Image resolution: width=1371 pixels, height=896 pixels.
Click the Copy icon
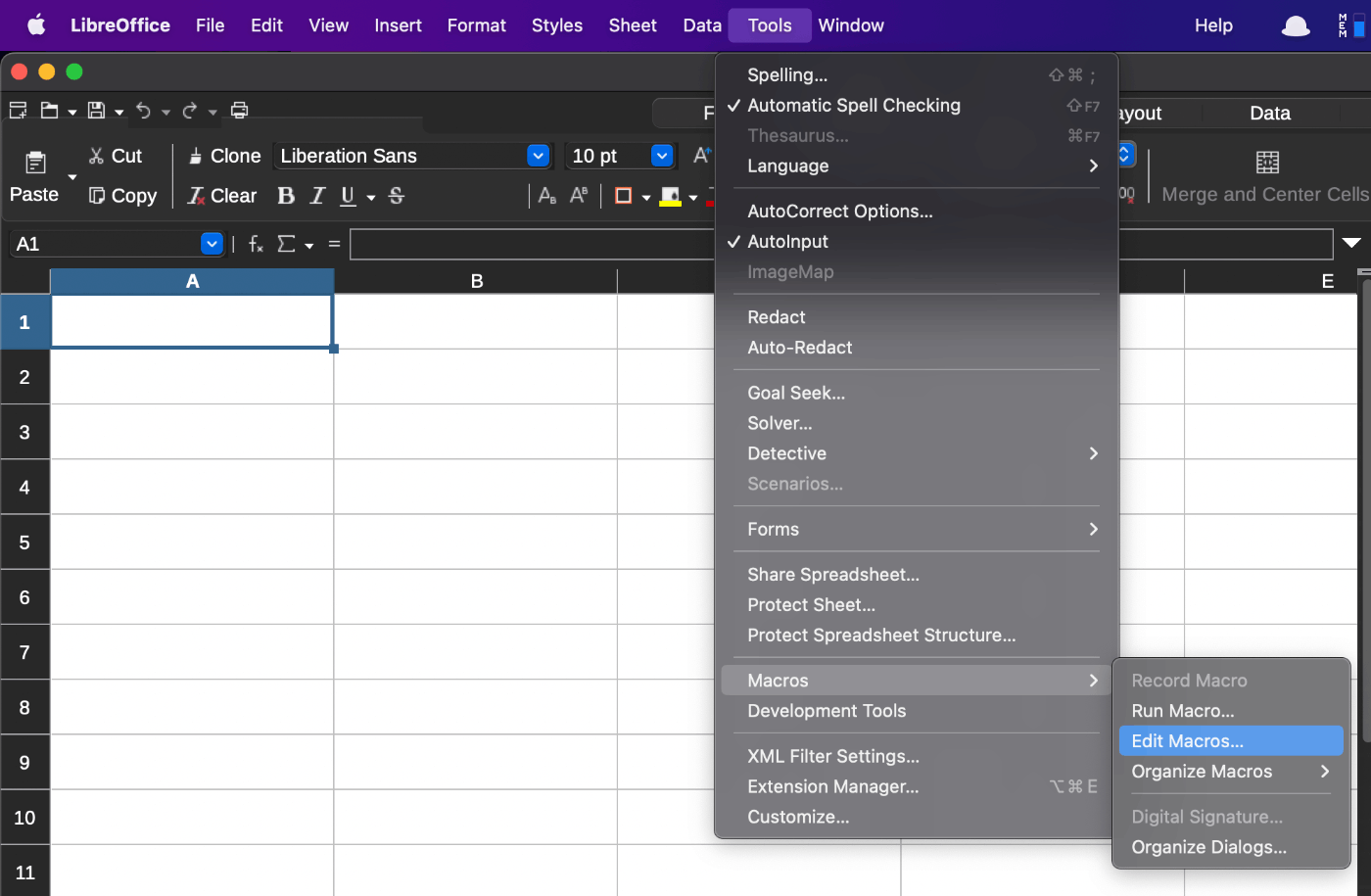(96, 196)
